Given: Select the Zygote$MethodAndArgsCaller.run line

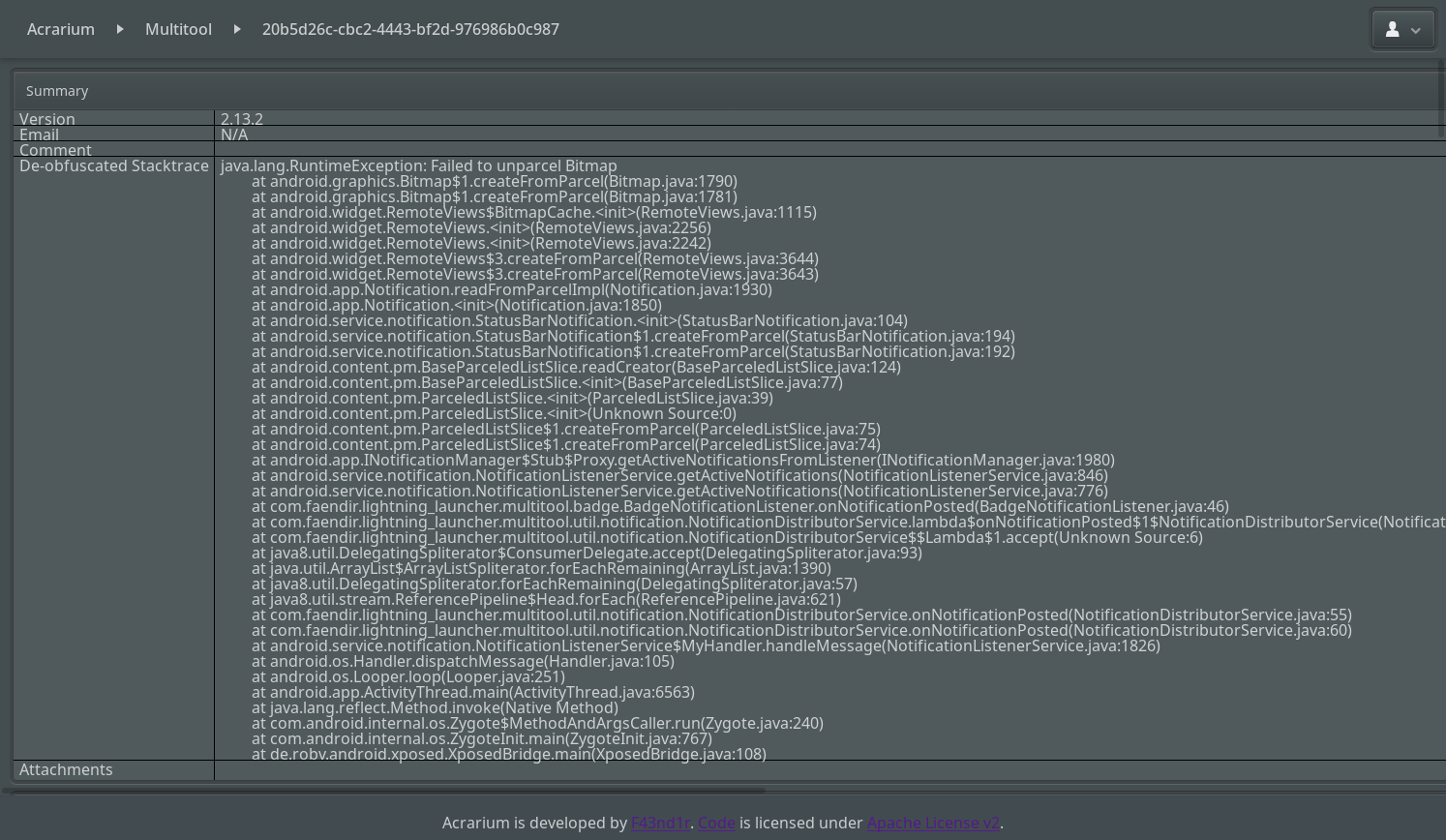Looking at the screenshot, I should pyautogui.click(x=537, y=723).
